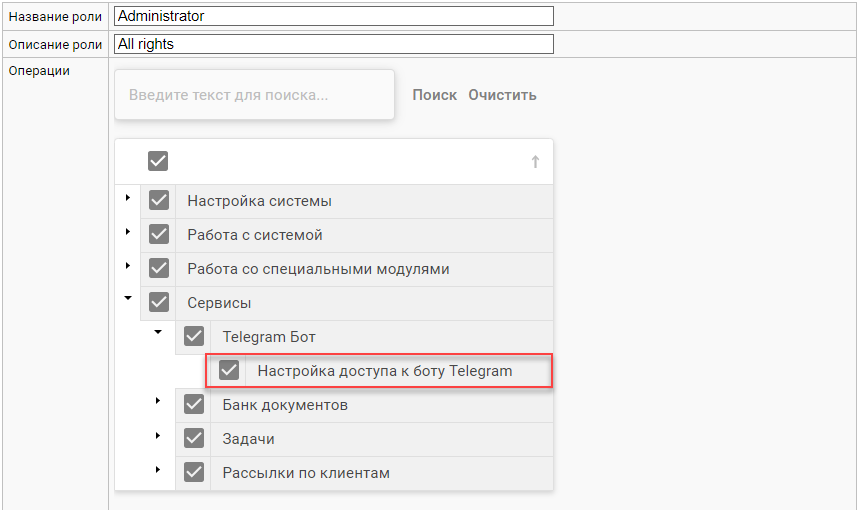Screen dimensions: 859x510
Task: Click the Очистить button
Action: [x=502, y=95]
